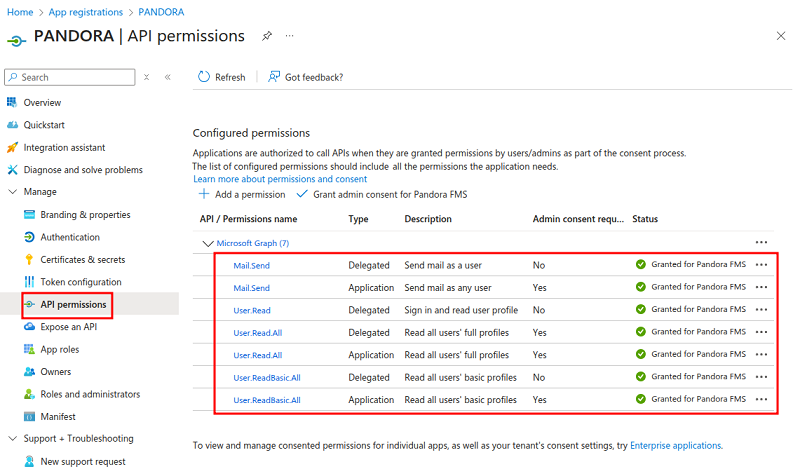
Task: Click the API / Permissions name column header
Action: pyautogui.click(x=248, y=219)
